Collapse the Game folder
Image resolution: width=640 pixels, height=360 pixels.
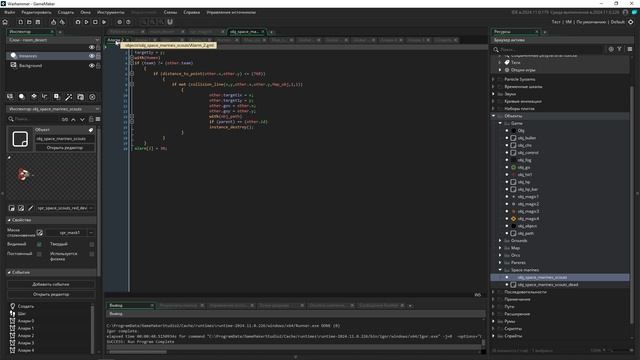(x=500, y=123)
